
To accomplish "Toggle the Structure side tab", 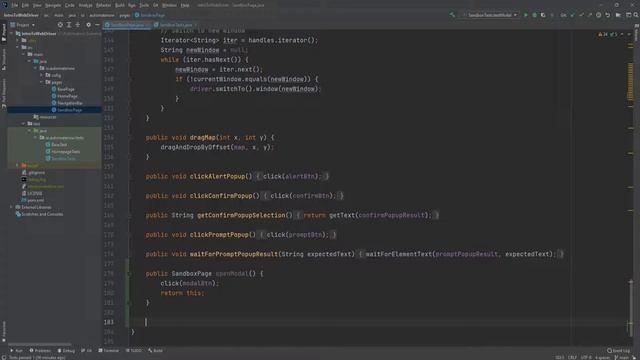I will coord(4,59).
